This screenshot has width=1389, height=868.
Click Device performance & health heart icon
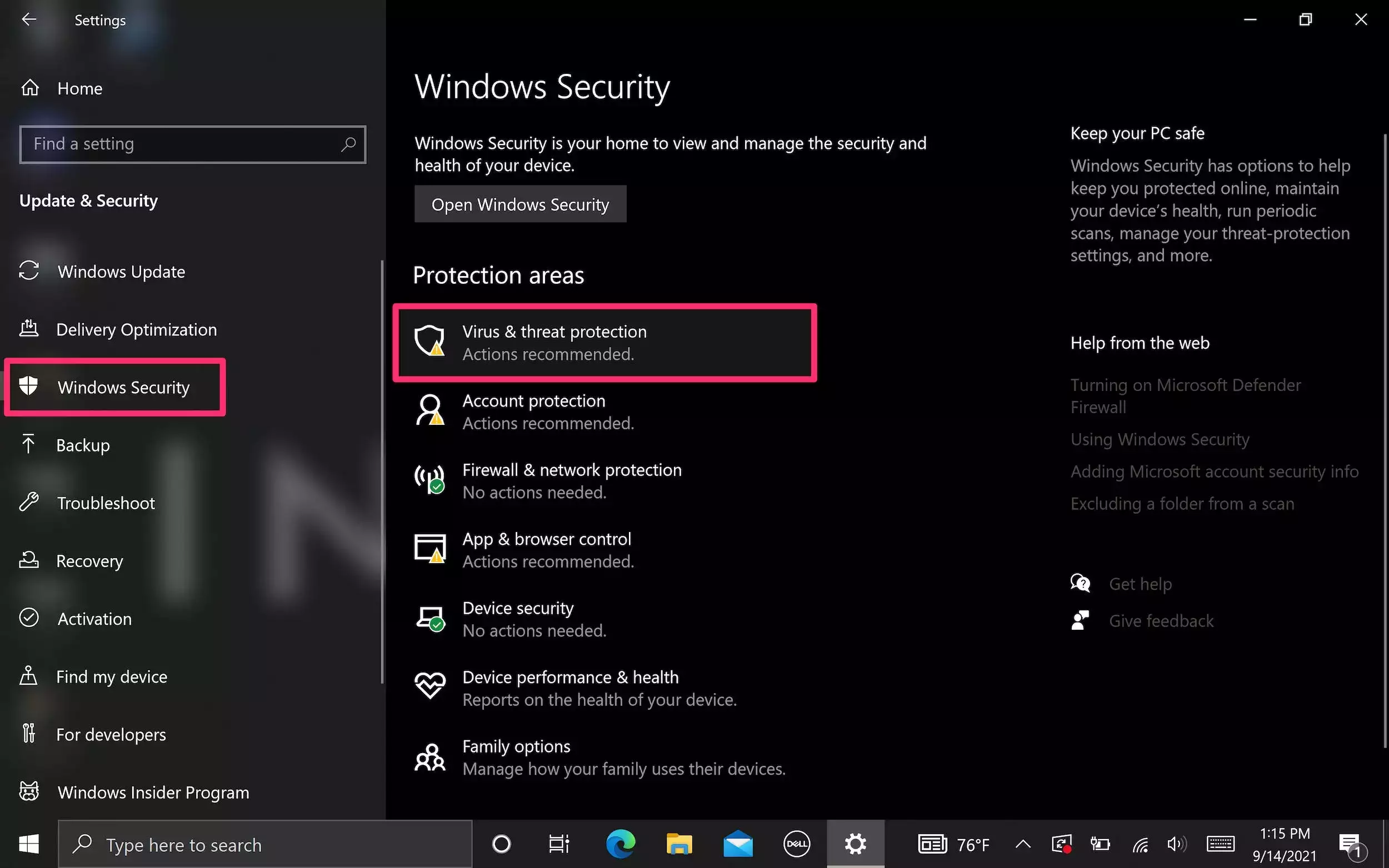tap(429, 686)
